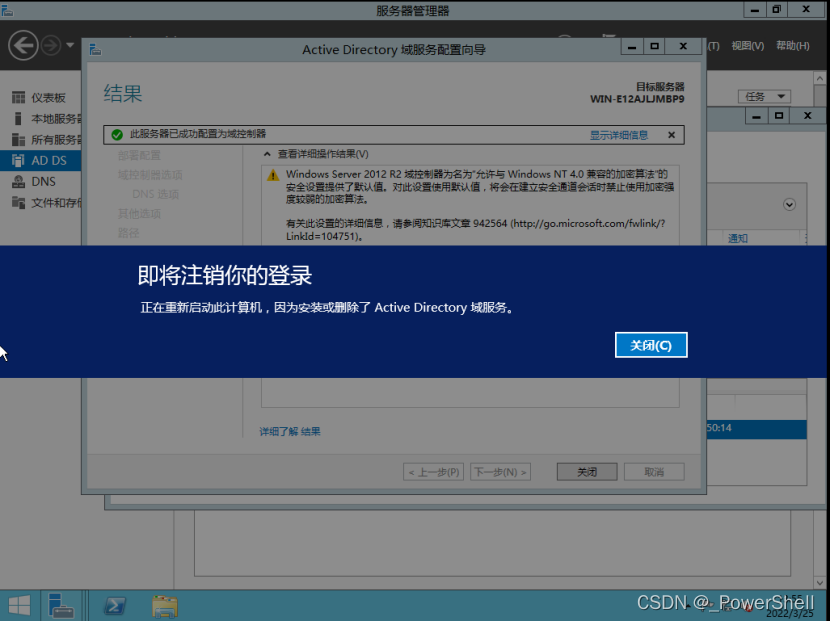The width and height of the screenshot is (830, 622).
Task: Click the AD DS role icon
Action: [19, 160]
